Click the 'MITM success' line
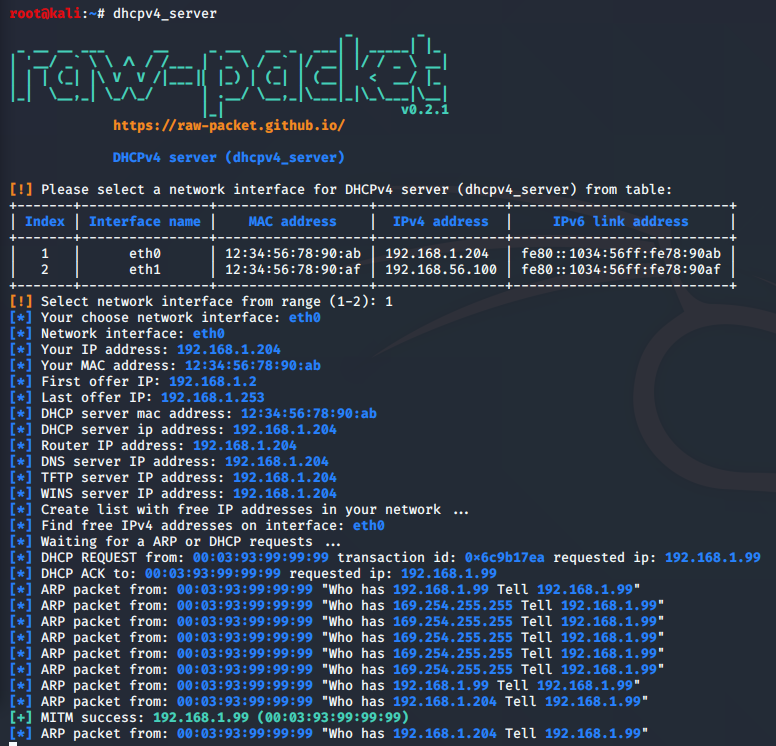The height and width of the screenshot is (746, 776). (x=209, y=717)
